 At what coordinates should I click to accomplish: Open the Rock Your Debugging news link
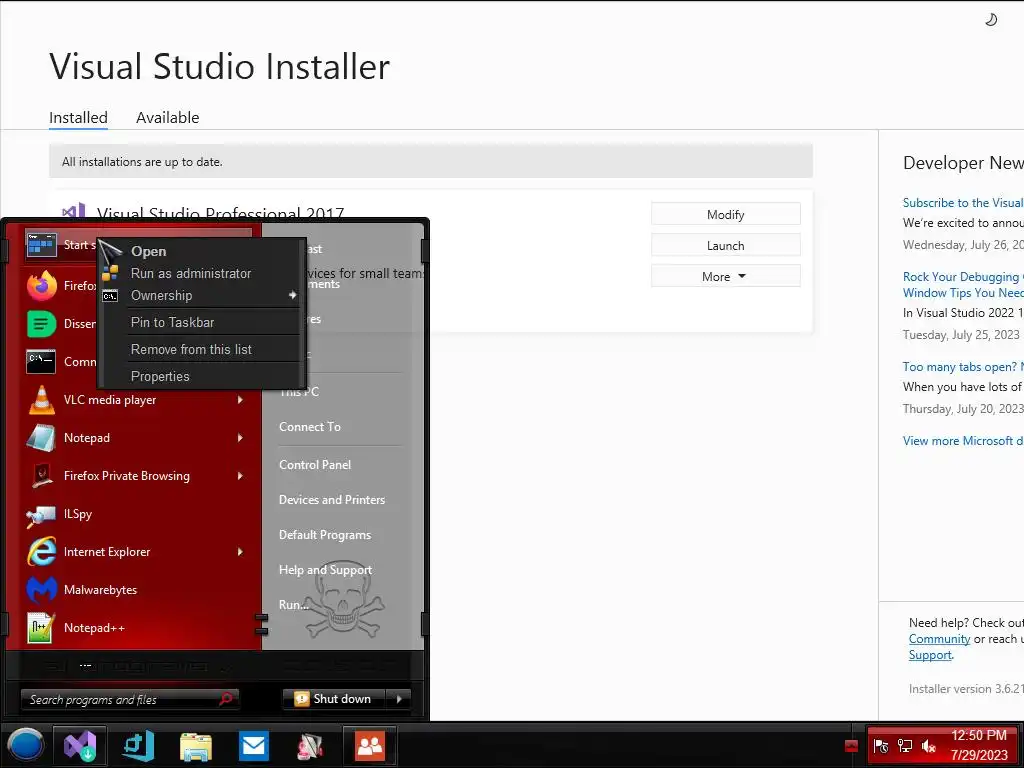point(963,285)
